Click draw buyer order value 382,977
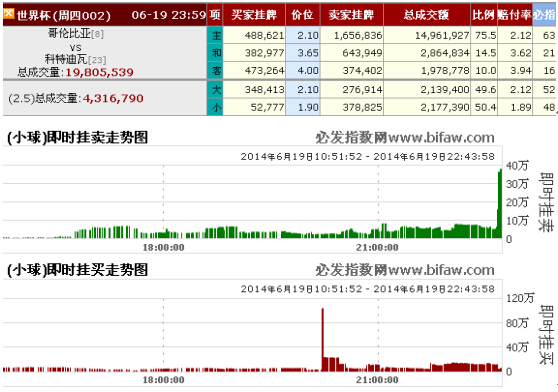The width and height of the screenshot is (558, 392). [264, 53]
